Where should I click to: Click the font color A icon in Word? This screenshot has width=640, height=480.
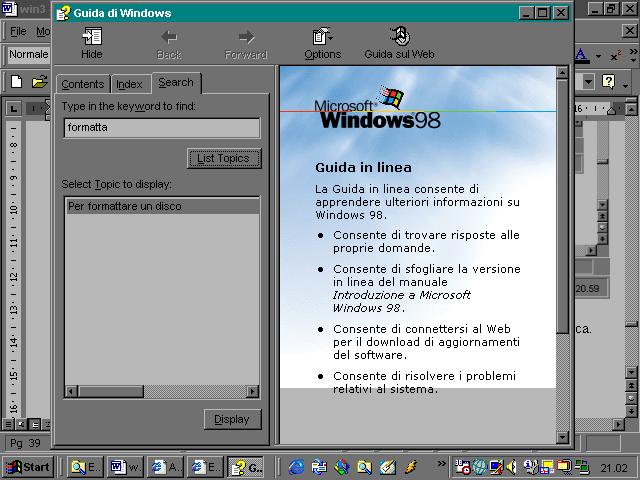point(582,55)
